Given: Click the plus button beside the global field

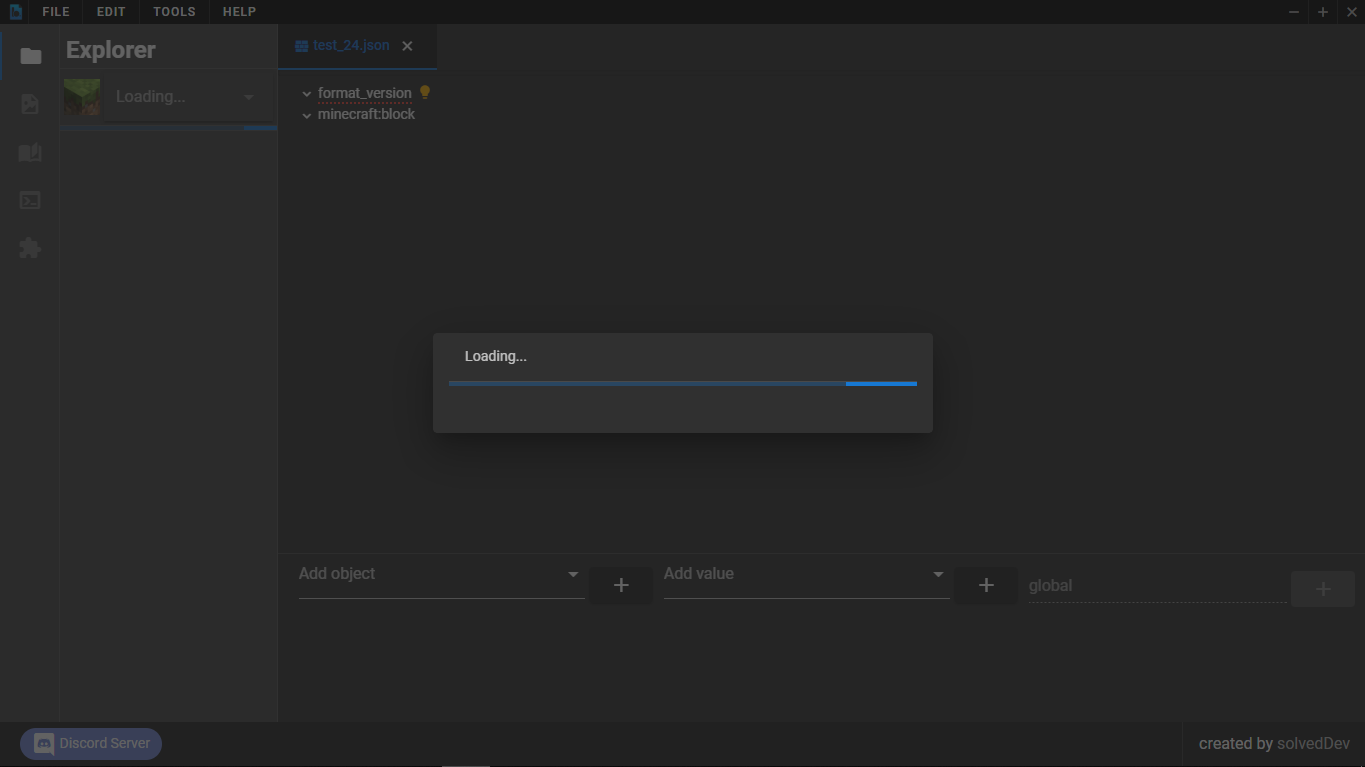Looking at the screenshot, I should tap(1322, 589).
